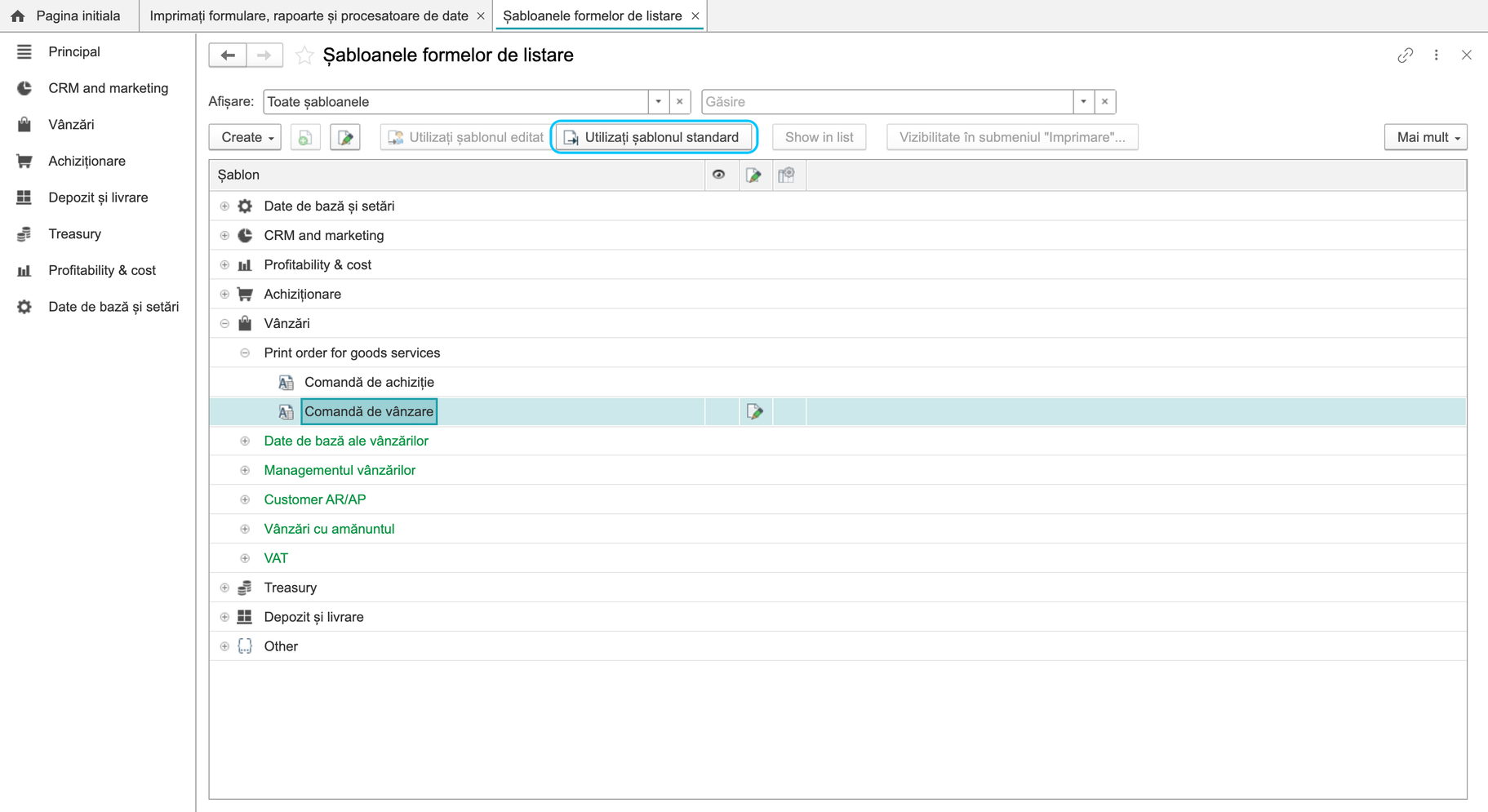Open the three-dot options menu
Screen dimensions: 1488x812
[x=1437, y=55]
